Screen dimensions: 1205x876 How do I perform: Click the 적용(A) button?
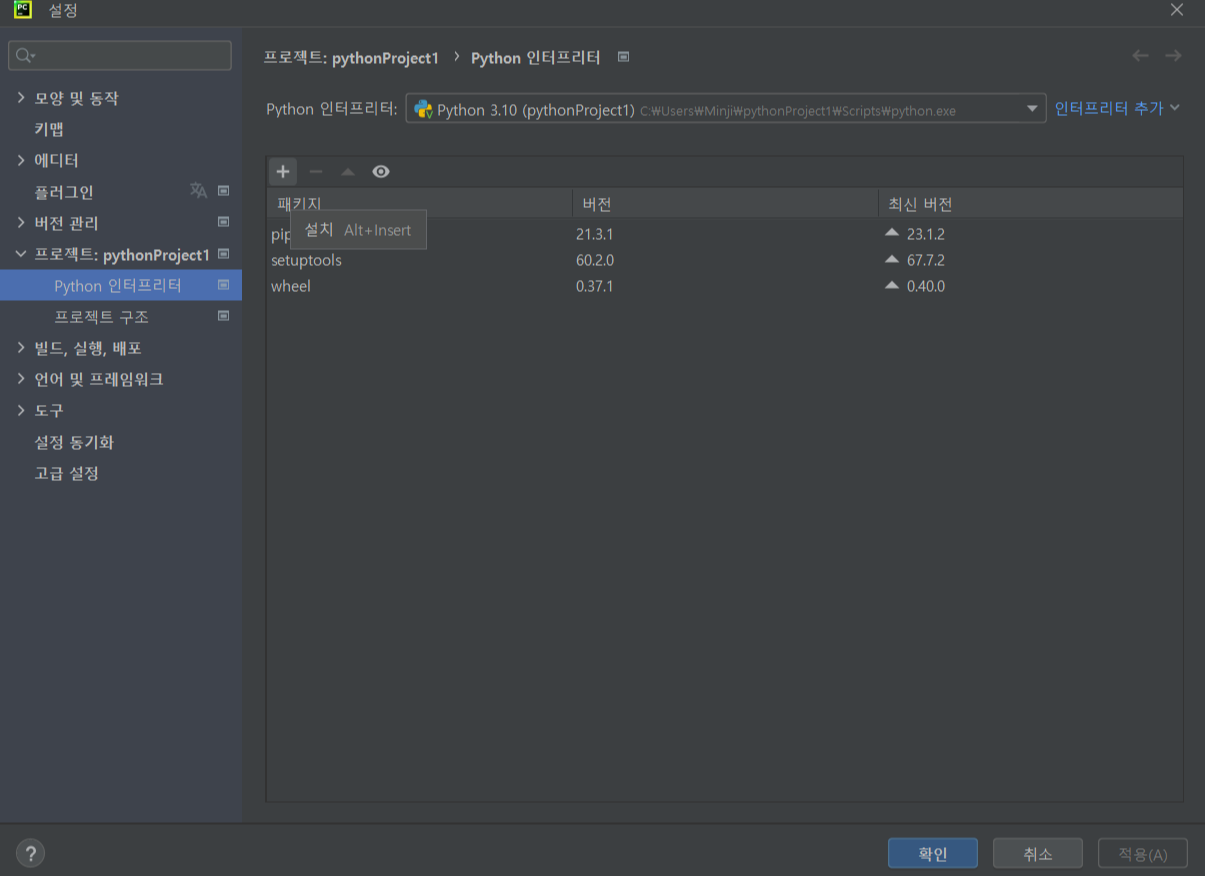point(1143,854)
